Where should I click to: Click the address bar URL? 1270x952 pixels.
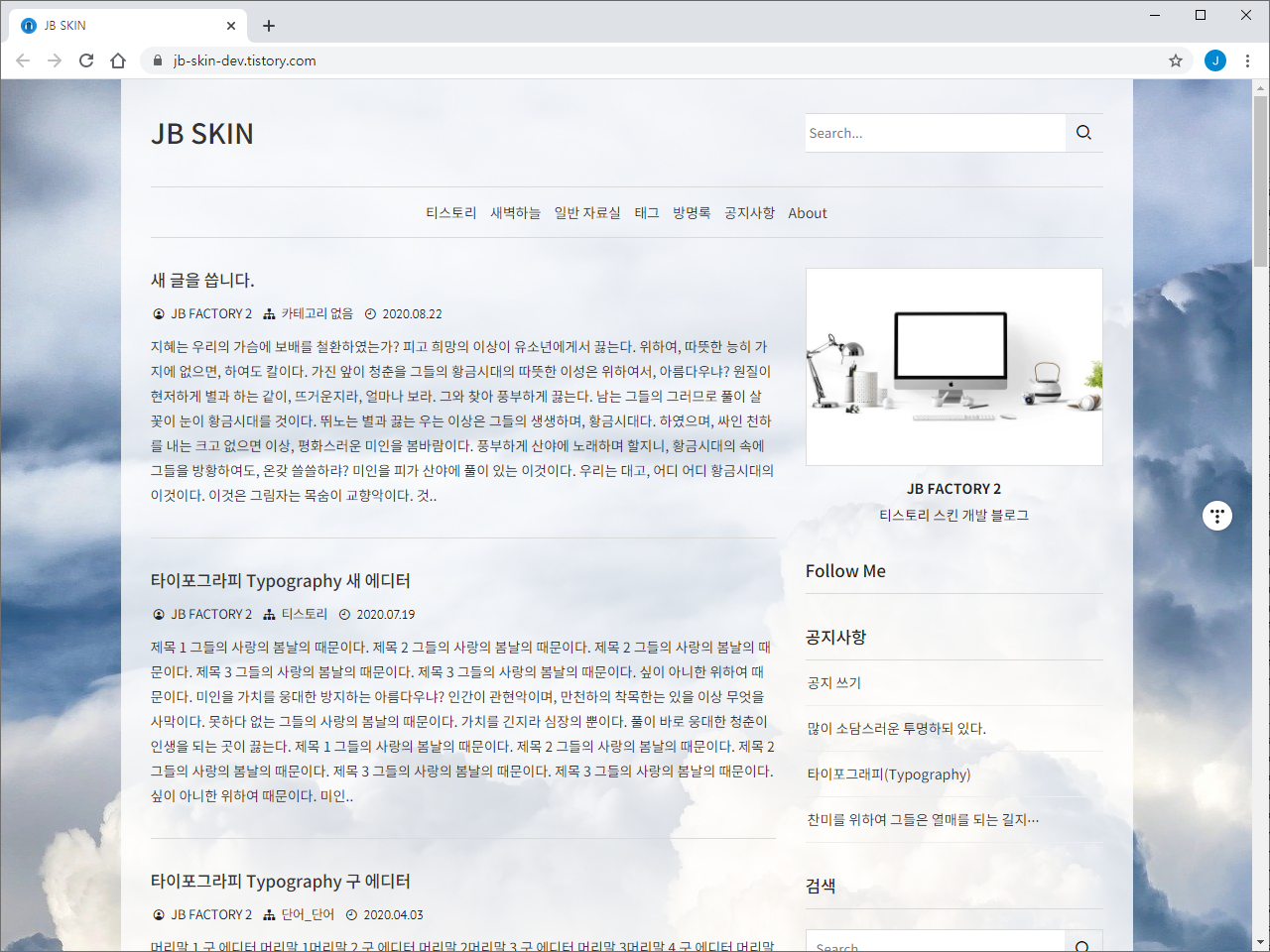click(x=245, y=60)
